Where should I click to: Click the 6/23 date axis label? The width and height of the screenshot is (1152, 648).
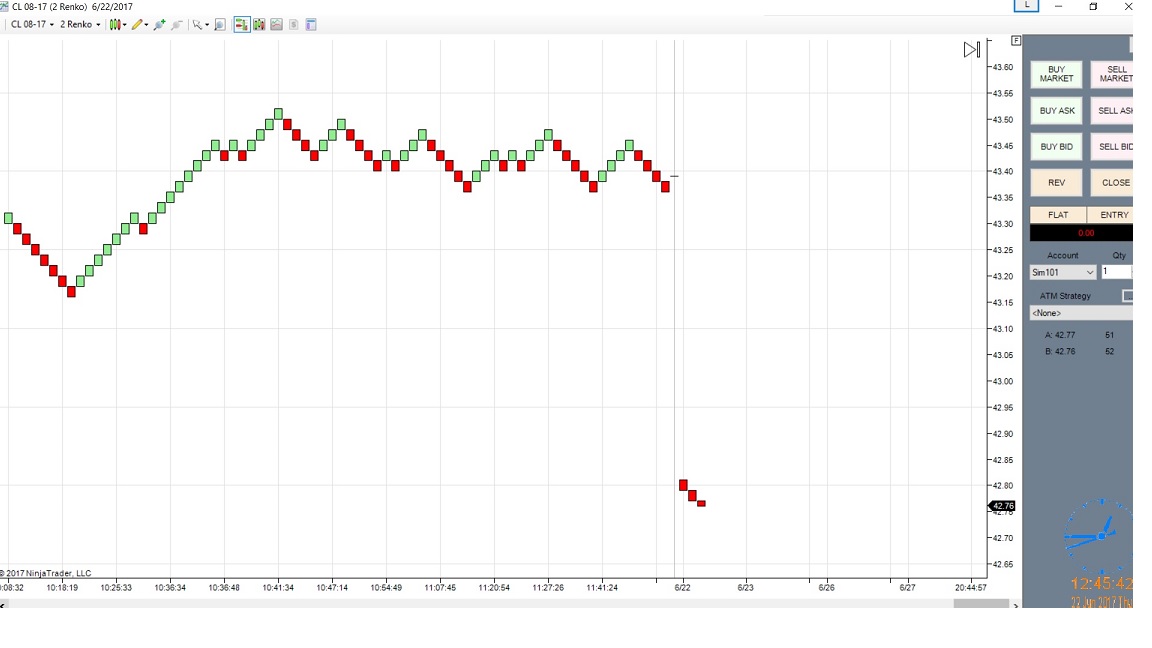[745, 588]
